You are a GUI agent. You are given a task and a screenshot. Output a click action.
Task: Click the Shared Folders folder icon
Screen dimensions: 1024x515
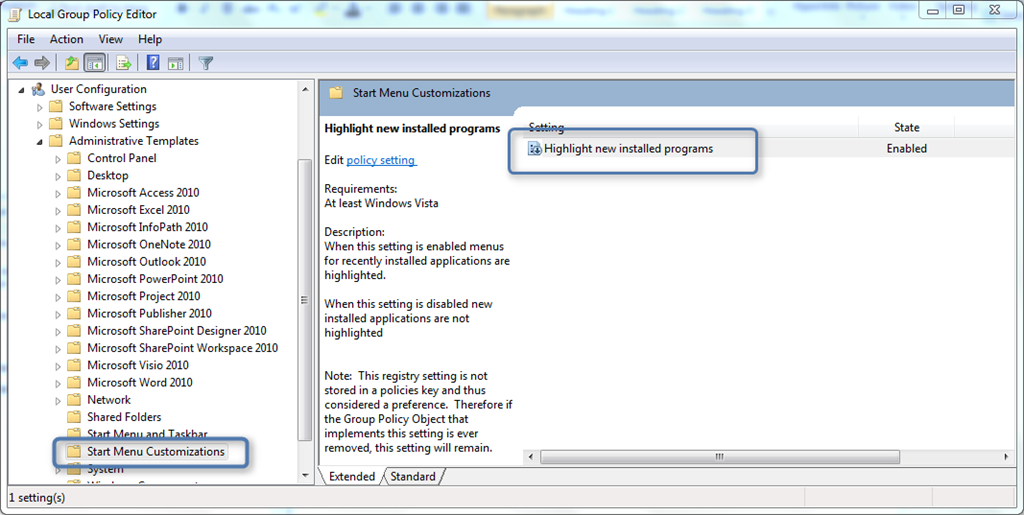pos(74,417)
